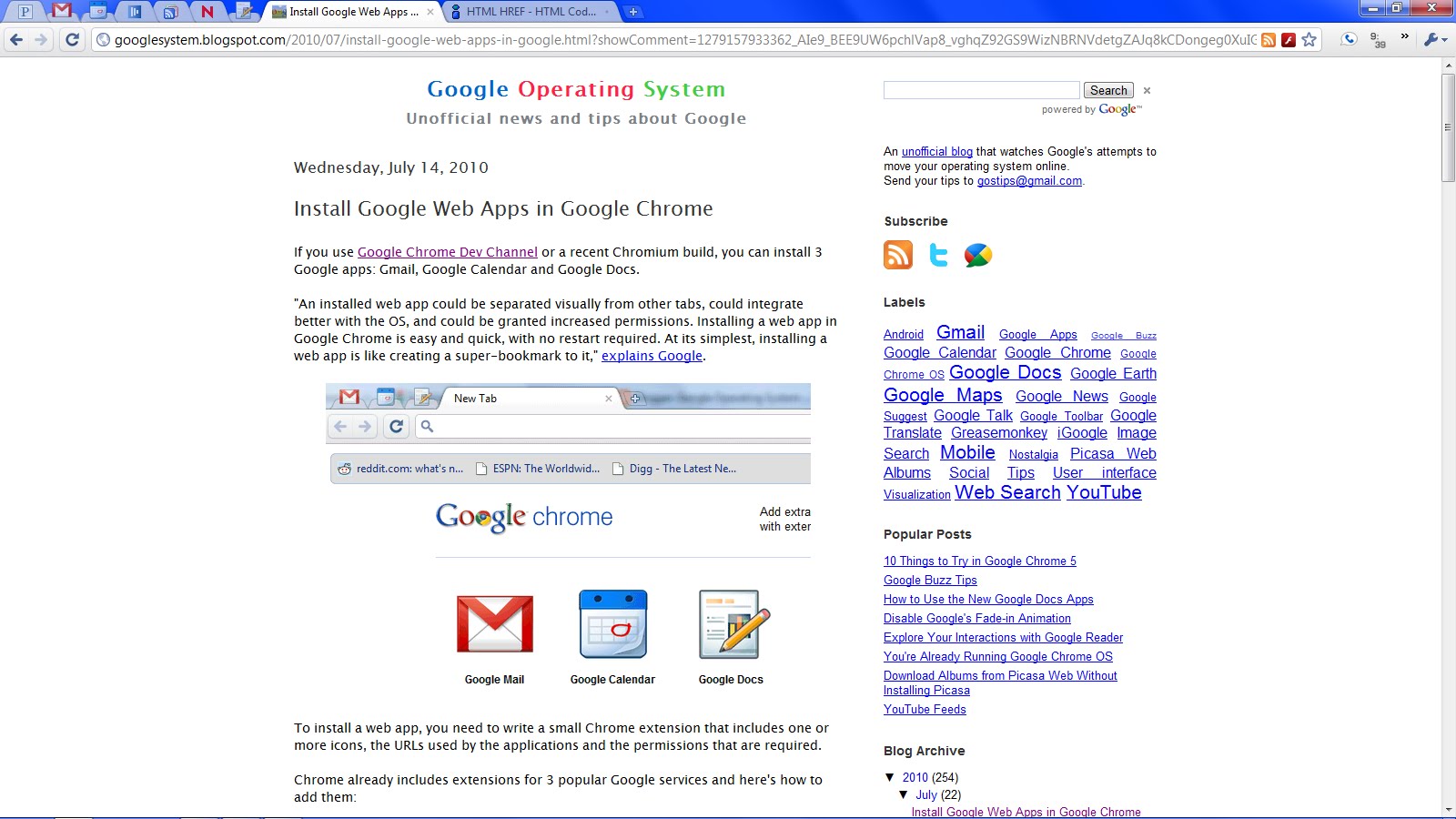1456x819 pixels.
Task: Open the iGoogle label
Action: [x=1082, y=433]
